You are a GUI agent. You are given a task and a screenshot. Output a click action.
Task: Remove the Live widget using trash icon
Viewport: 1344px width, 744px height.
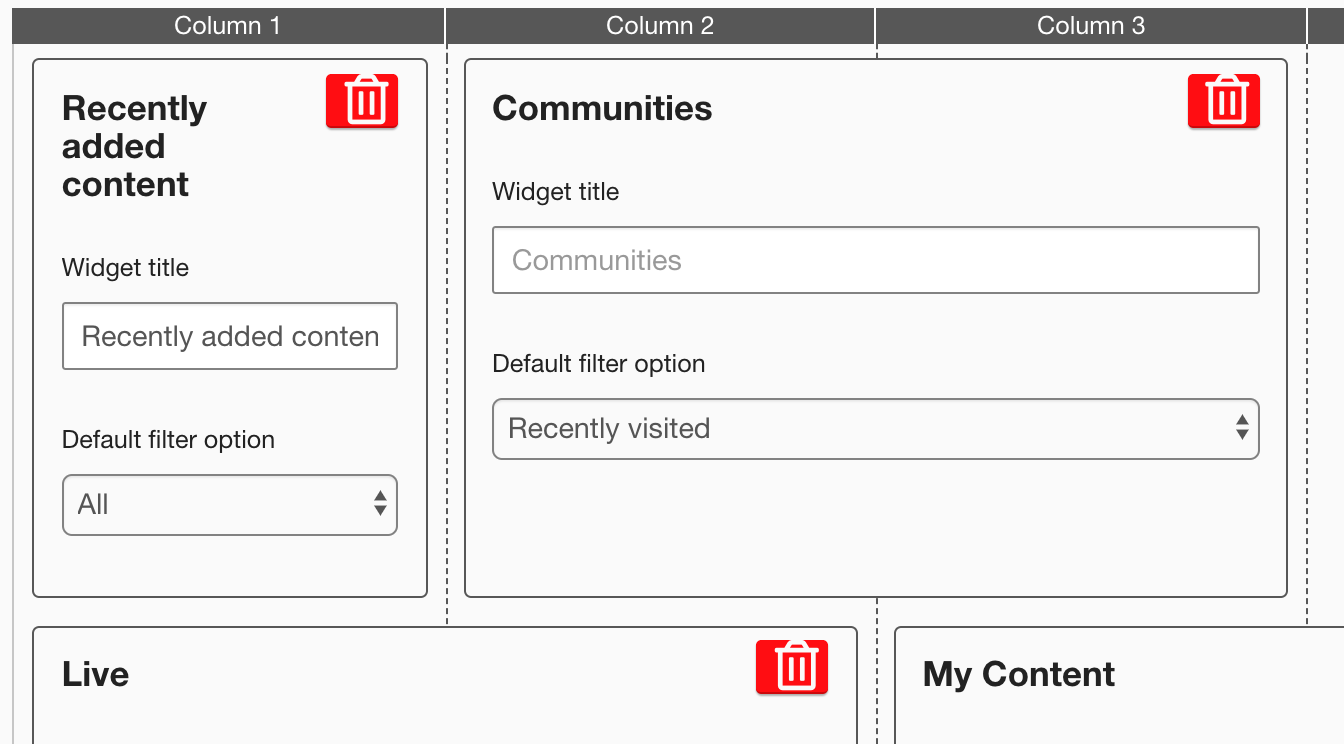[x=791, y=666]
